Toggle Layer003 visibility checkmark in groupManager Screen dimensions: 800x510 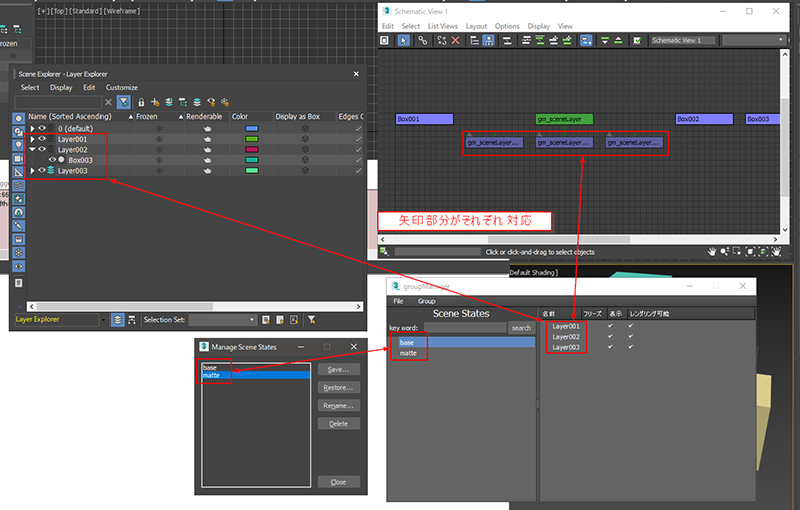pyautogui.click(x=610, y=347)
